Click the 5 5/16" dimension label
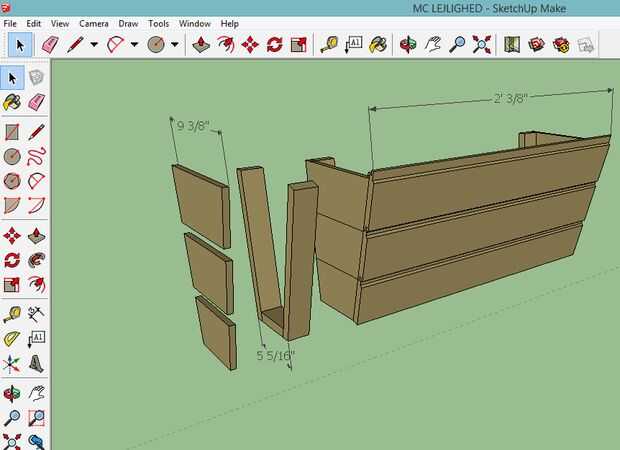620x450 pixels. 276,355
